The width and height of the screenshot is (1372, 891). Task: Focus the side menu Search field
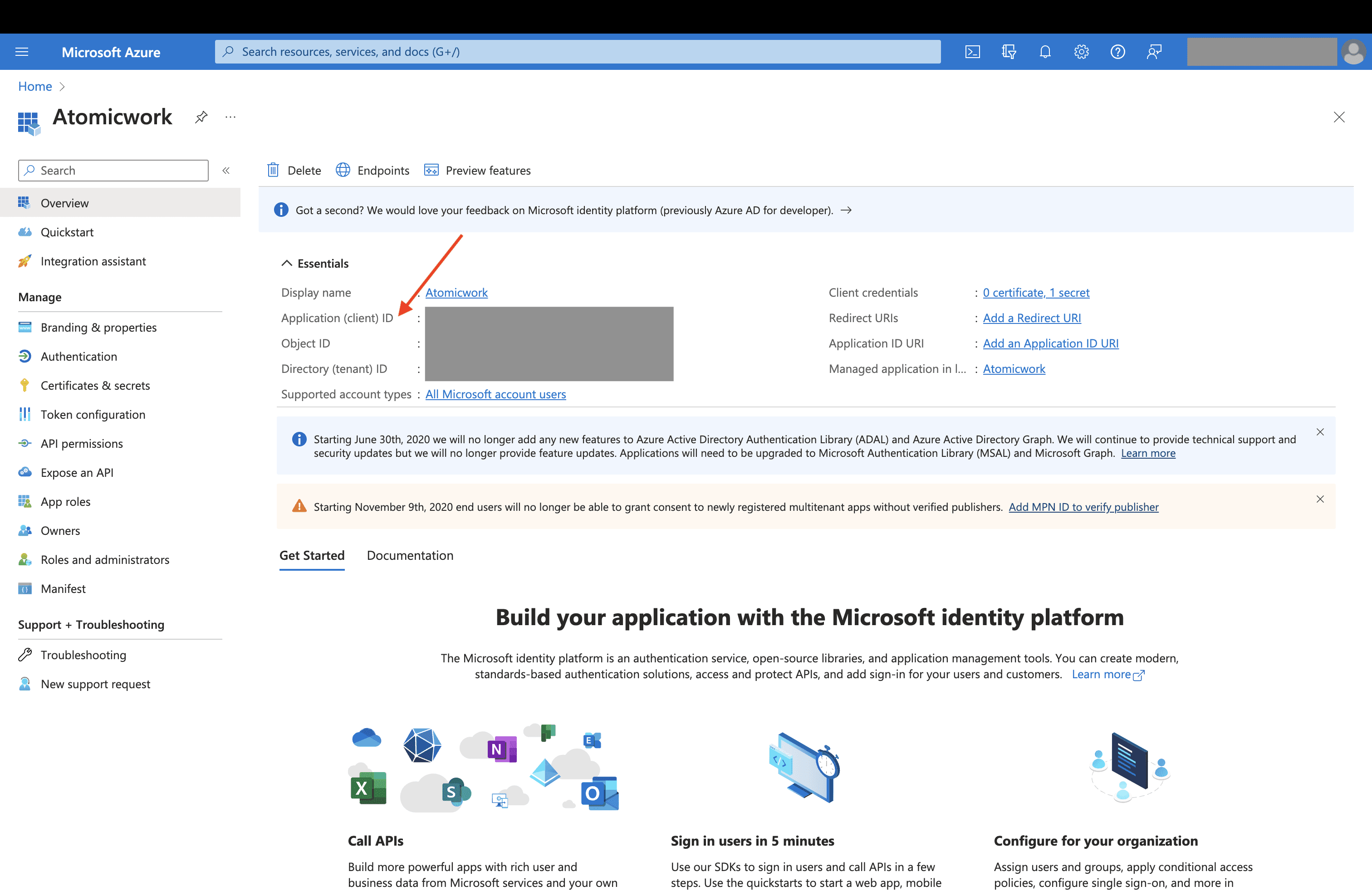pyautogui.click(x=113, y=171)
